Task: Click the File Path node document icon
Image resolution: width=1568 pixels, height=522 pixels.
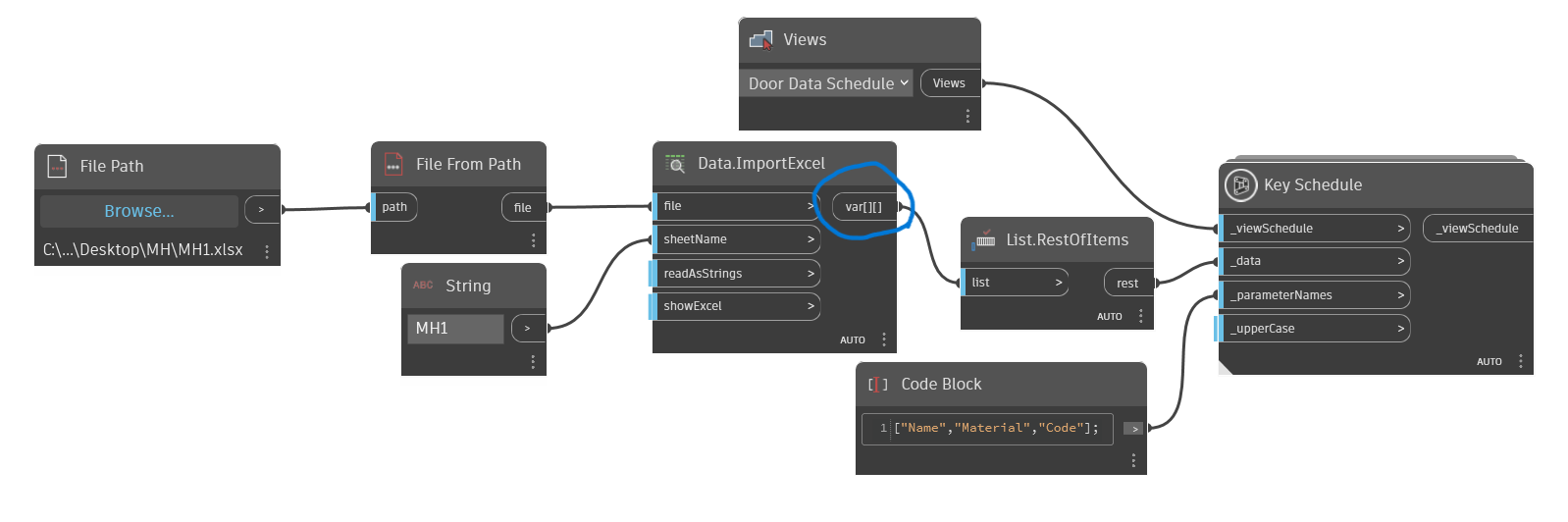Action: 57,166
